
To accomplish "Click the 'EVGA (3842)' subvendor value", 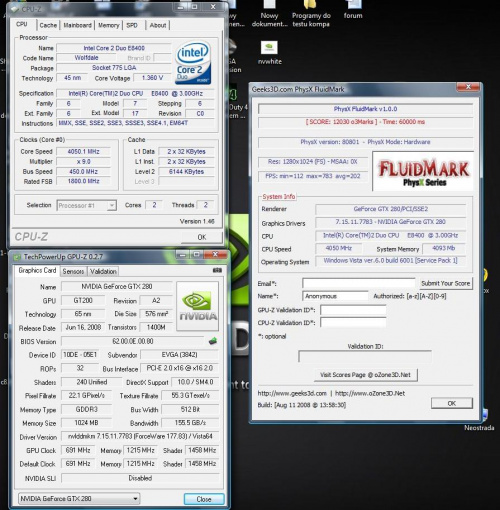I will point(179,355).
